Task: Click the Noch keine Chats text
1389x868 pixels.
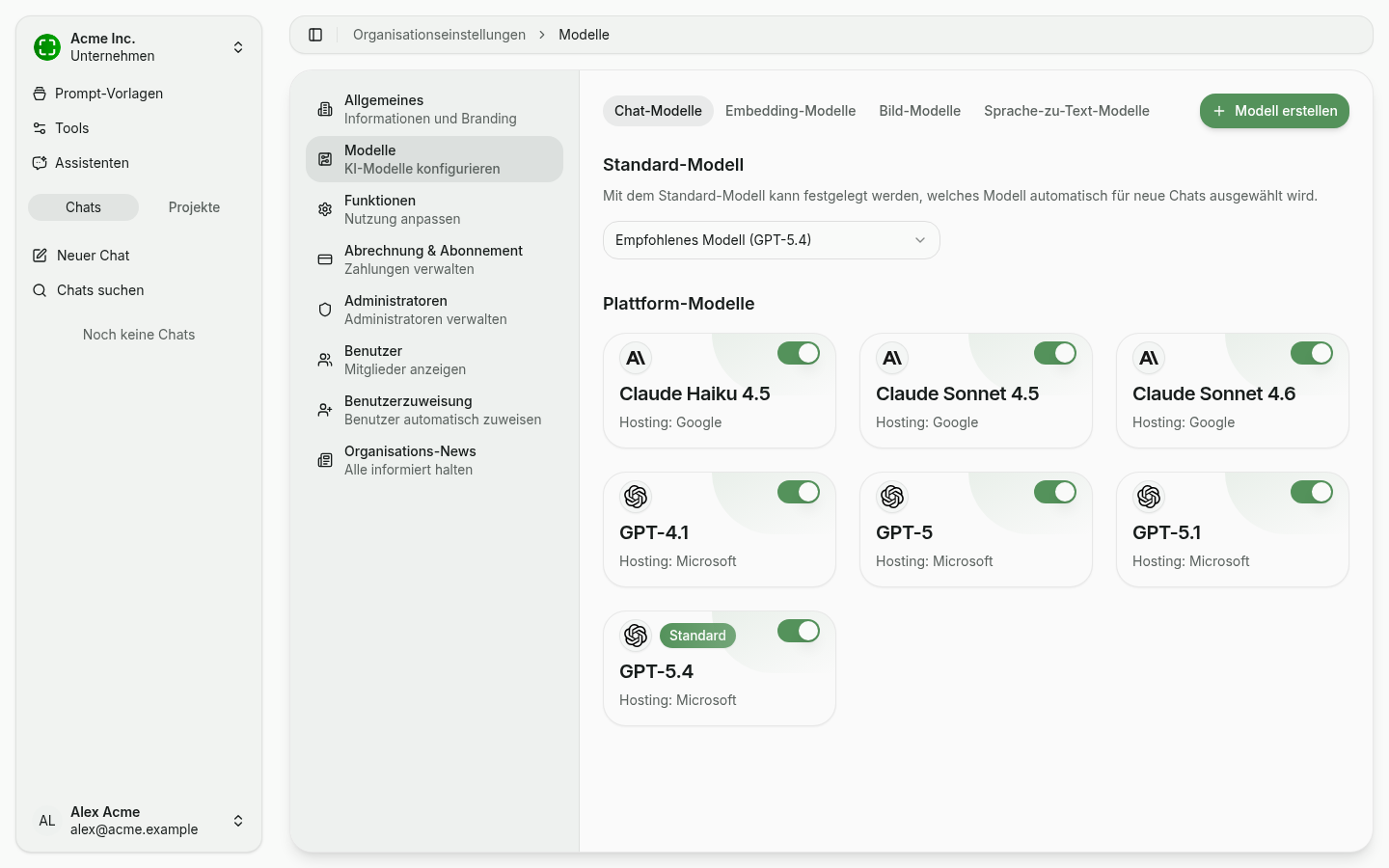Action: click(139, 335)
